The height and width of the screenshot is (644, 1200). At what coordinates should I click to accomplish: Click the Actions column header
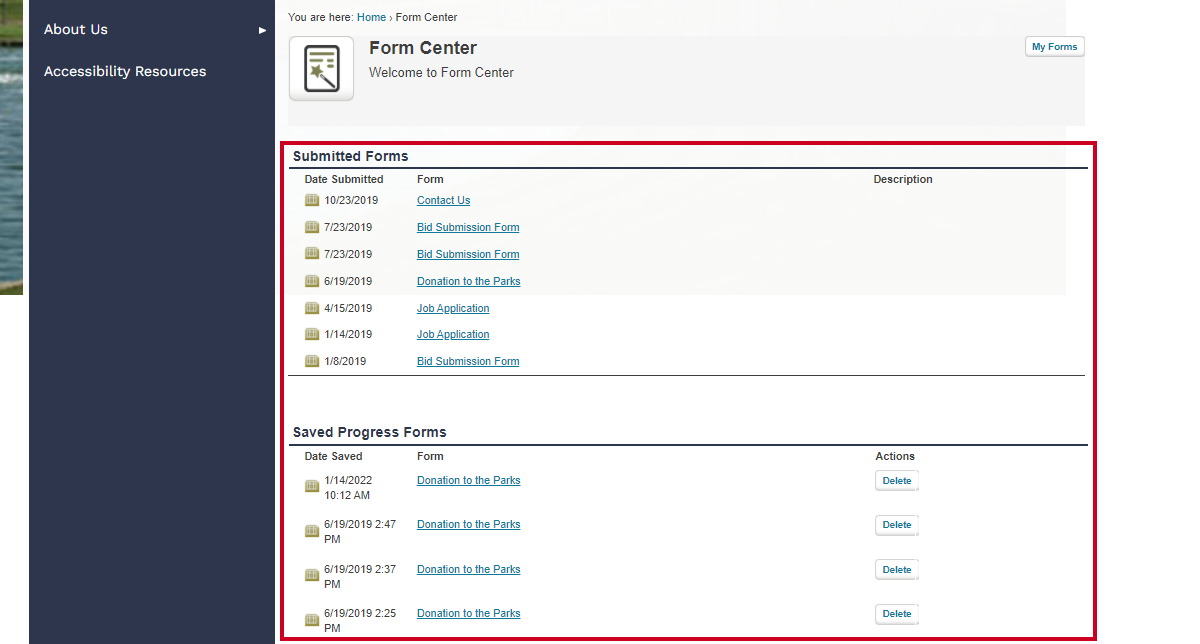895,456
